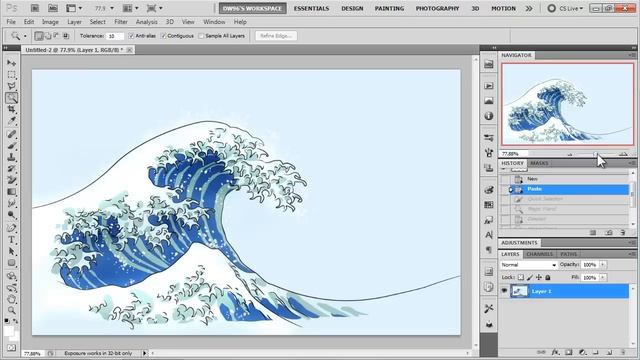The height and width of the screenshot is (360, 640).
Task: Open the Fill slider arrow
Action: click(x=602, y=278)
